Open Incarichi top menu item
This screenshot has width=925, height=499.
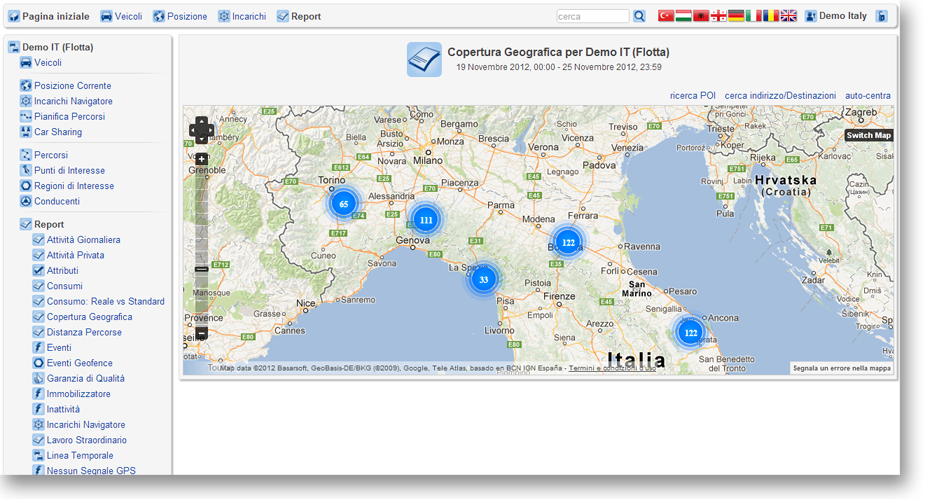[242, 17]
